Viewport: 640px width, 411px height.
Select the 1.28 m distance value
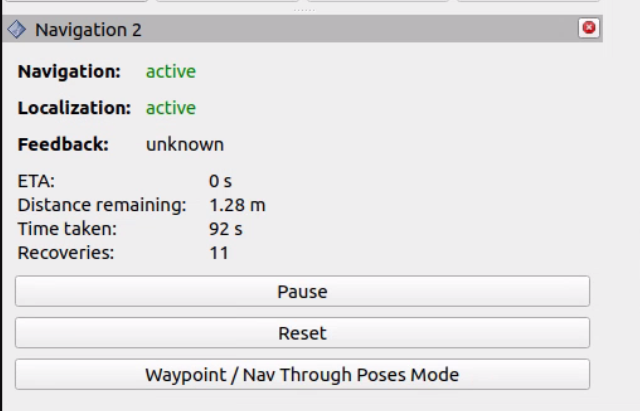[x=237, y=205]
